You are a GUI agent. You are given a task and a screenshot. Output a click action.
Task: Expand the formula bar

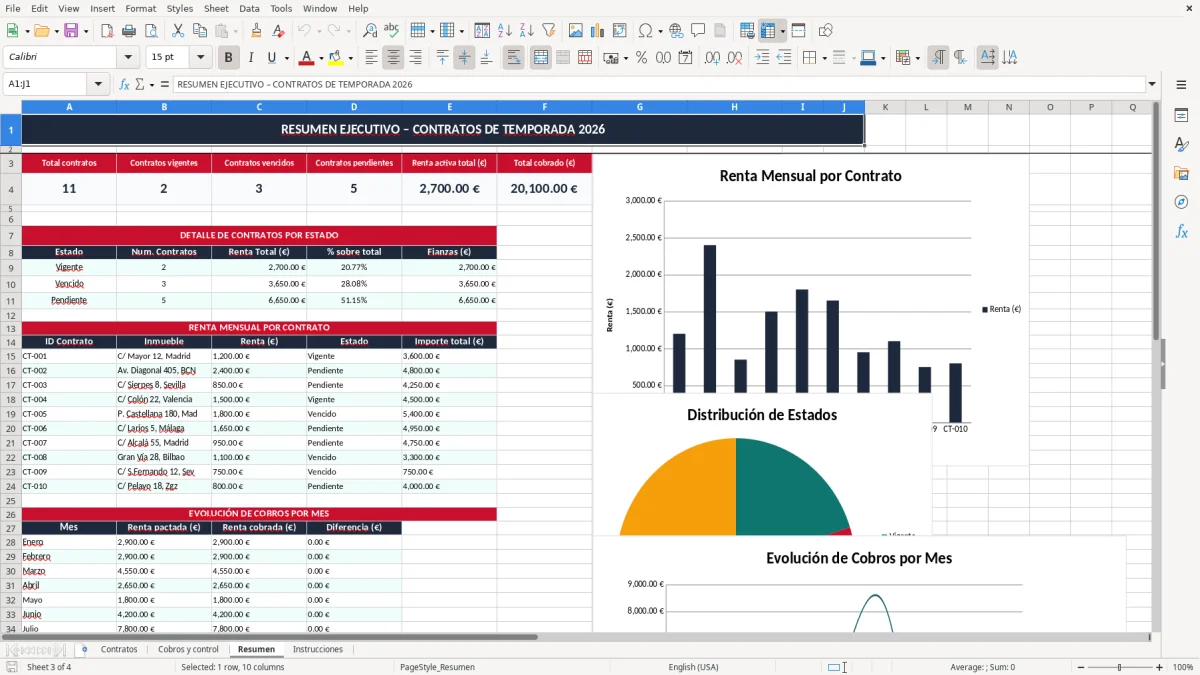pos(1152,85)
